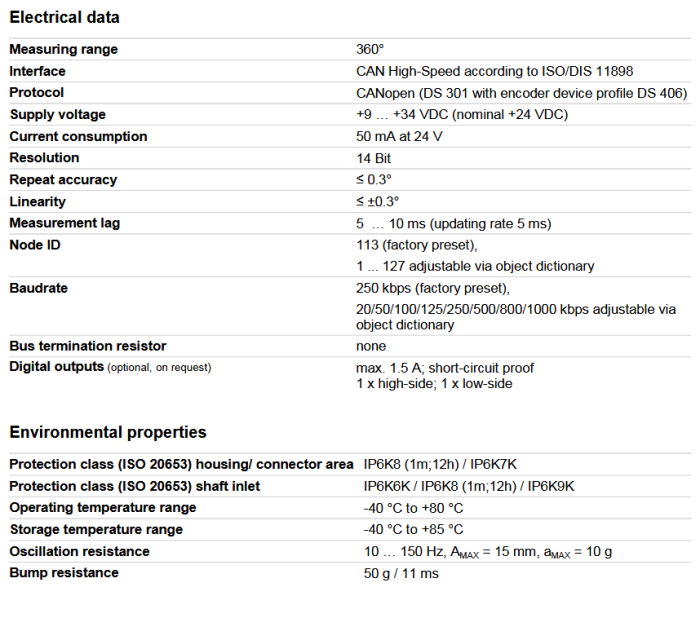Image resolution: width=700 pixels, height=618 pixels.
Task: Click the Electrical data heading
Action: 64,17
